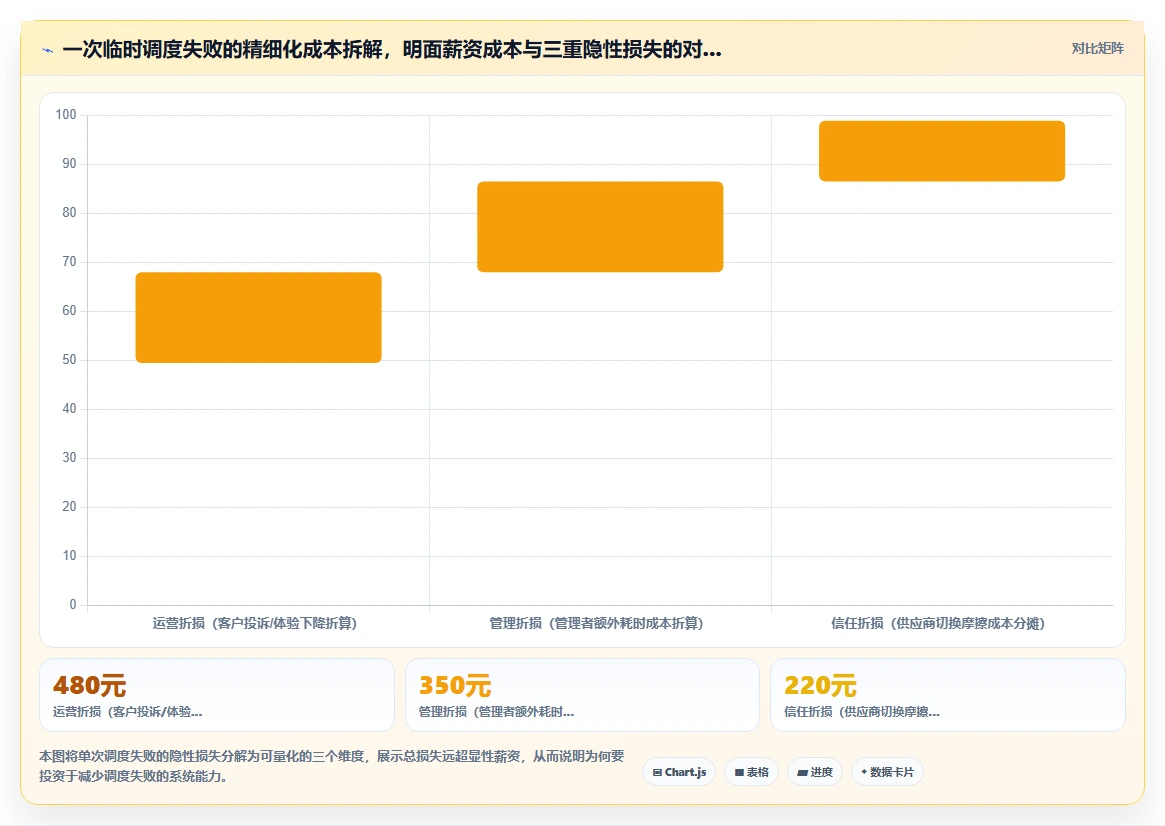Click the 表格 tag chip
The height and width of the screenshot is (826, 1165).
point(752,772)
